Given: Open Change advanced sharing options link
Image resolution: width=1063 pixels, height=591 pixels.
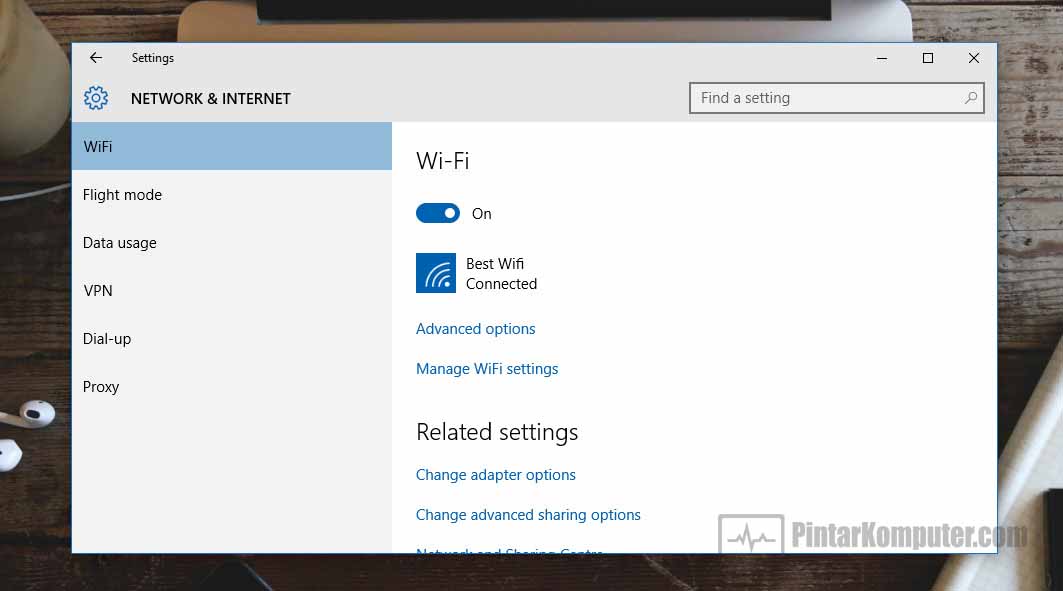Looking at the screenshot, I should (x=528, y=515).
